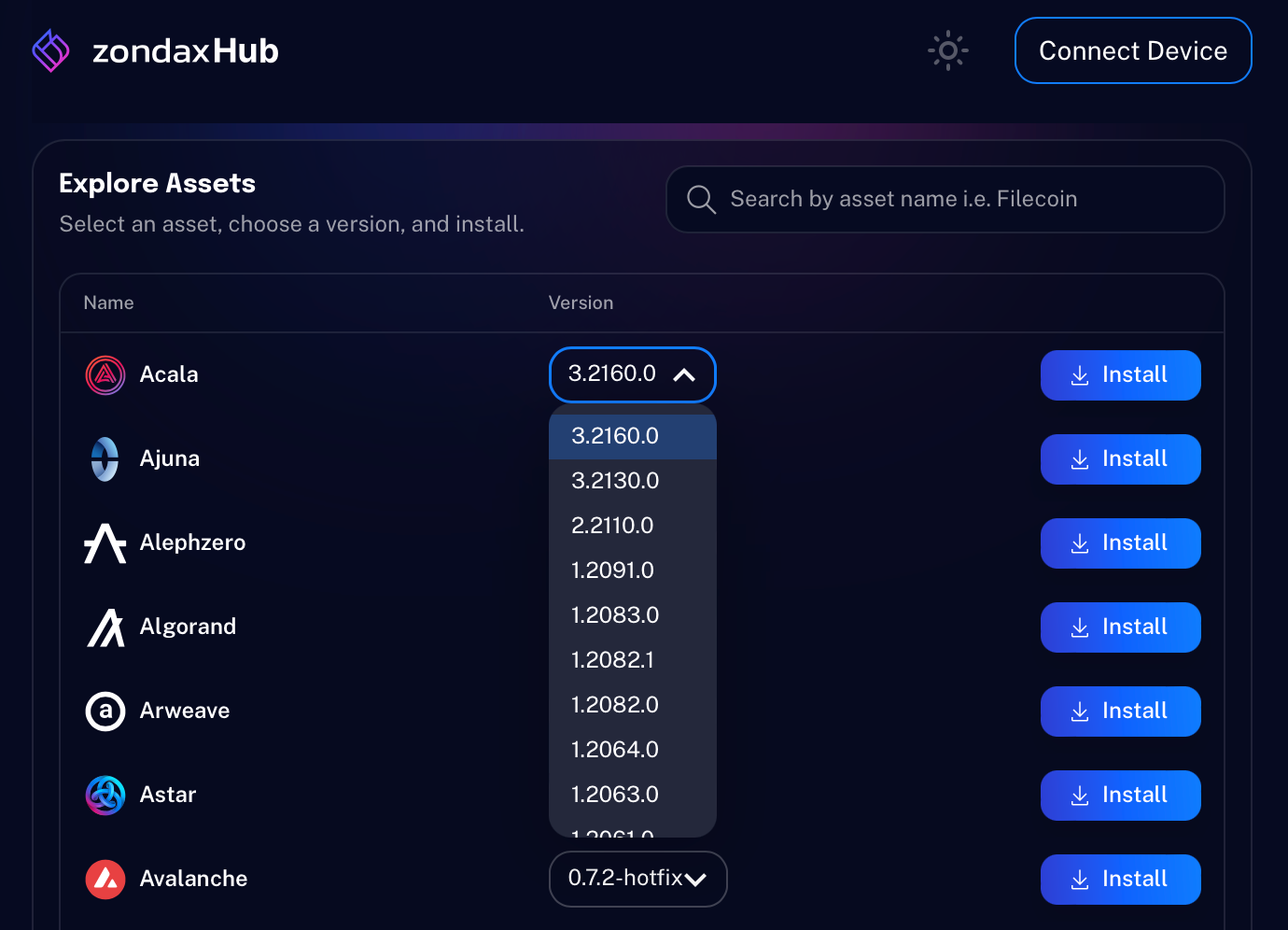Select version 3.2130.0 from the list

[615, 481]
